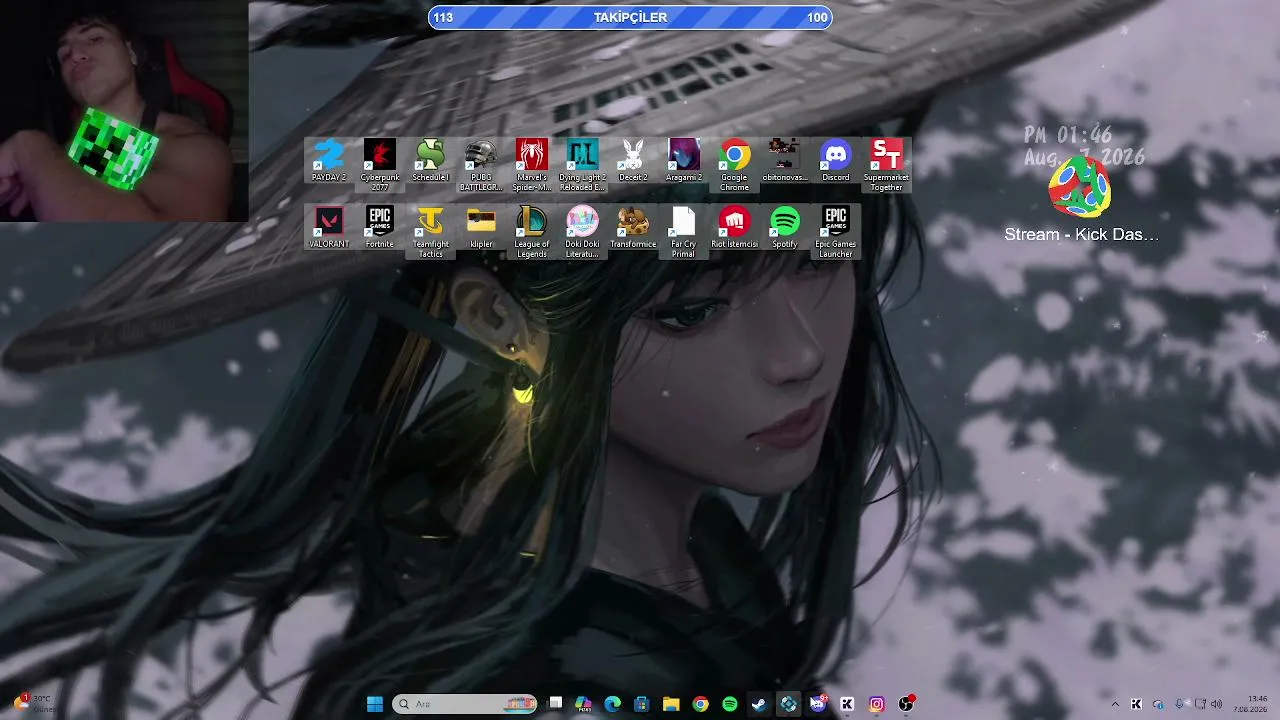Open the Discord taskbar icon with notification badge
This screenshot has width=1280, height=720.
tap(818, 704)
